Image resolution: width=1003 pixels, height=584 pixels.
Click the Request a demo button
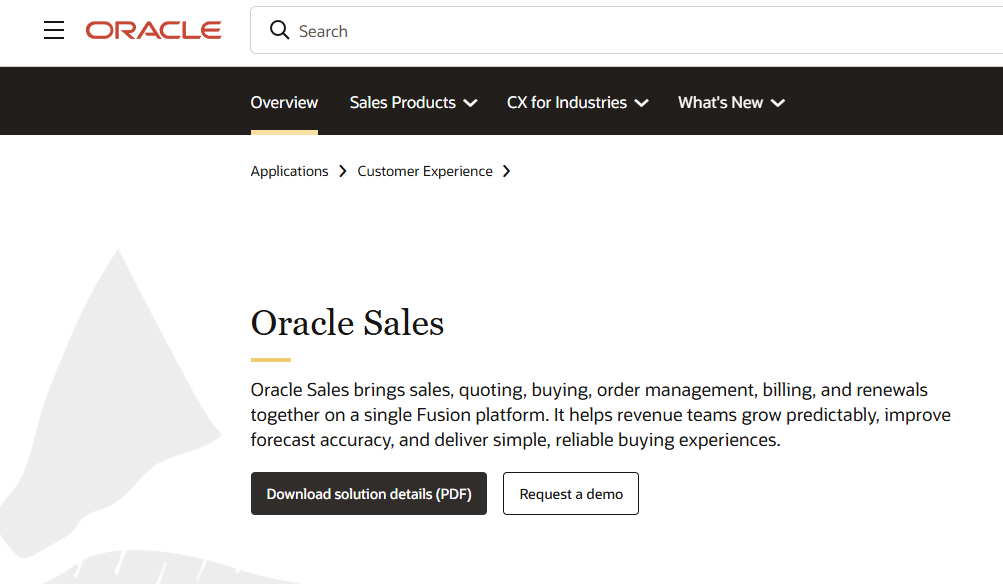coord(571,493)
